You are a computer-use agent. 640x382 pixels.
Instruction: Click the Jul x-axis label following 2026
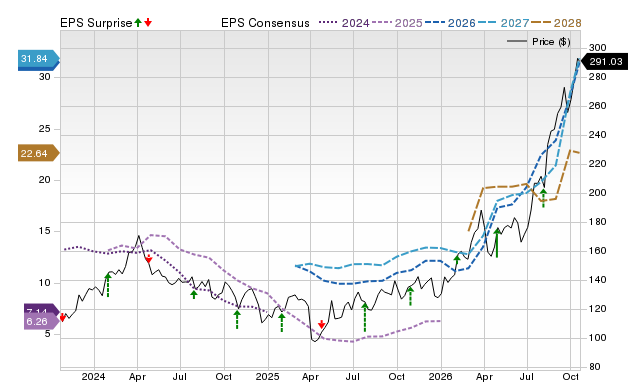[x=527, y=376]
